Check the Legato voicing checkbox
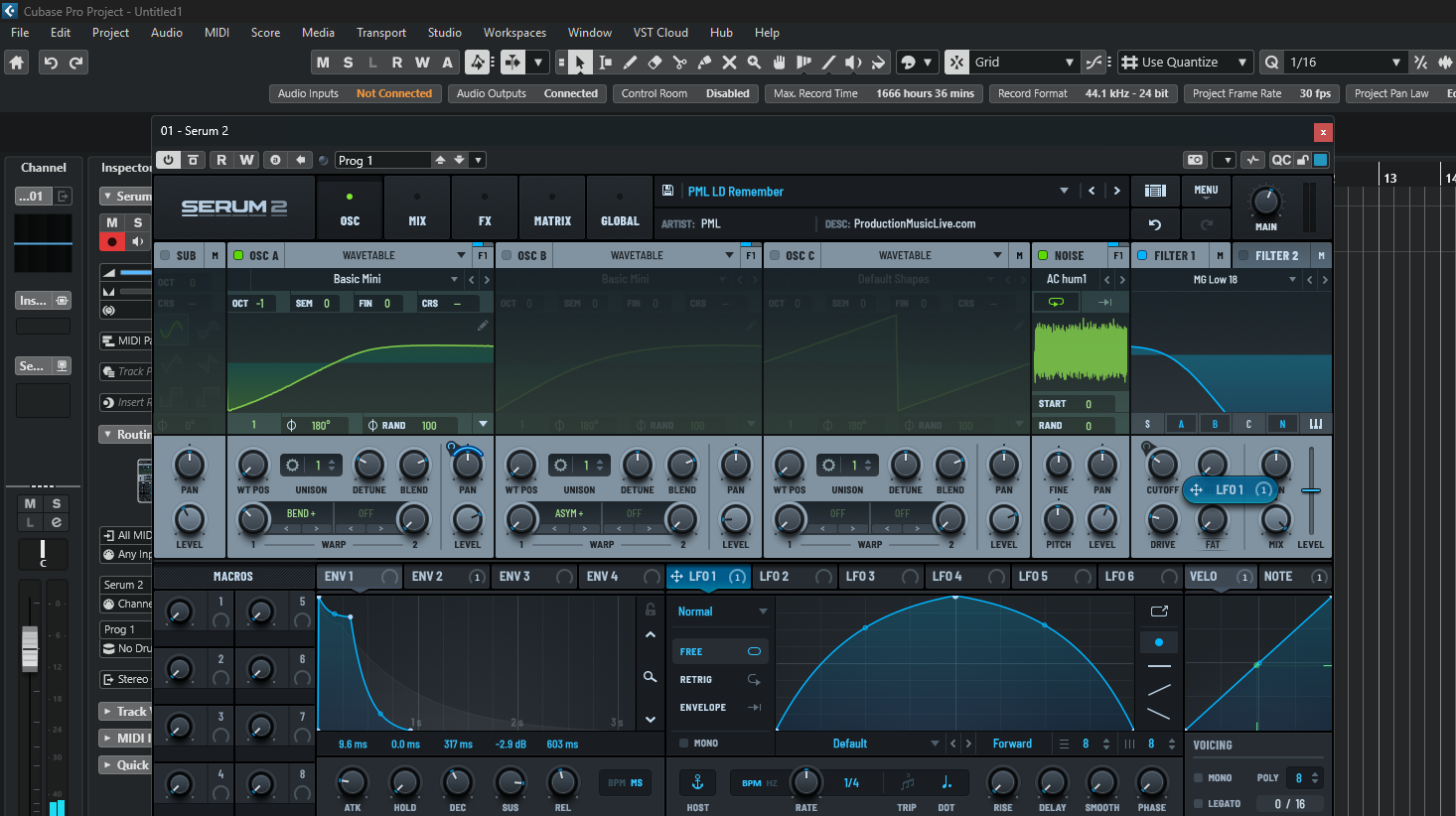Screen dimensions: 1456x816 [x=1199, y=804]
